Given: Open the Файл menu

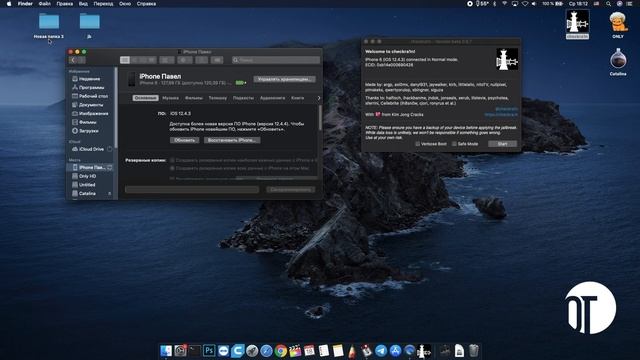Looking at the screenshot, I should tap(44, 4).
